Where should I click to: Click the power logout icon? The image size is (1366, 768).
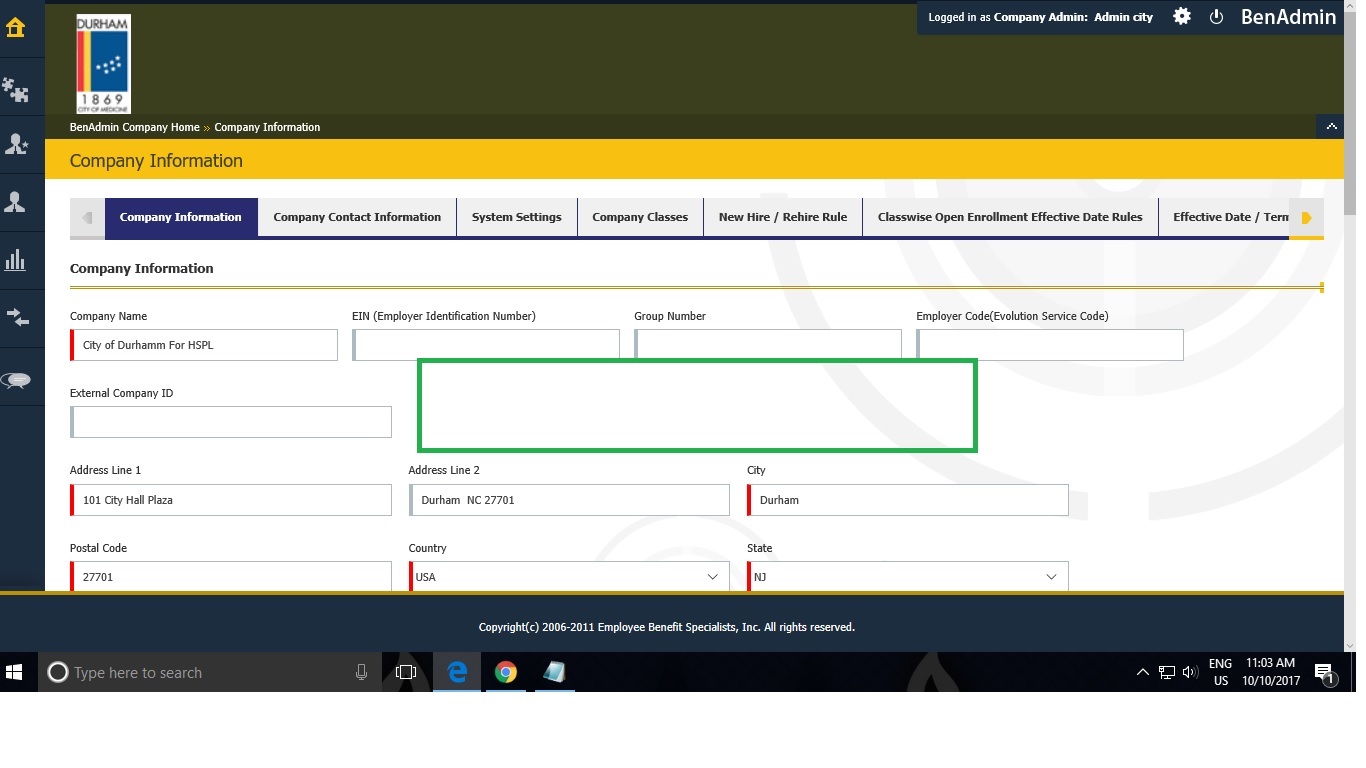pyautogui.click(x=1217, y=17)
